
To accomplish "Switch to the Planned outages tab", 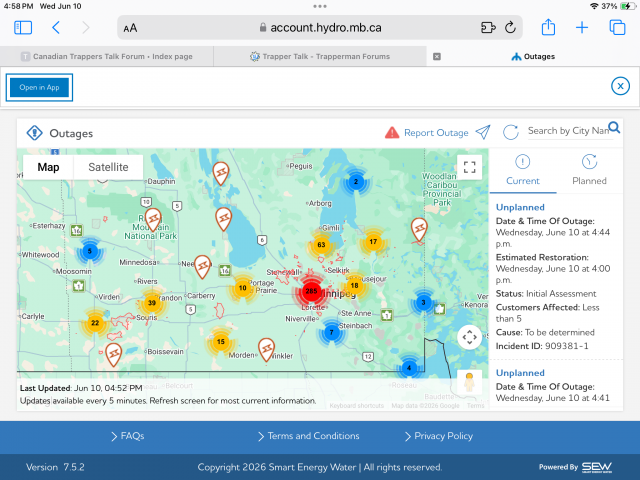I will point(589,170).
